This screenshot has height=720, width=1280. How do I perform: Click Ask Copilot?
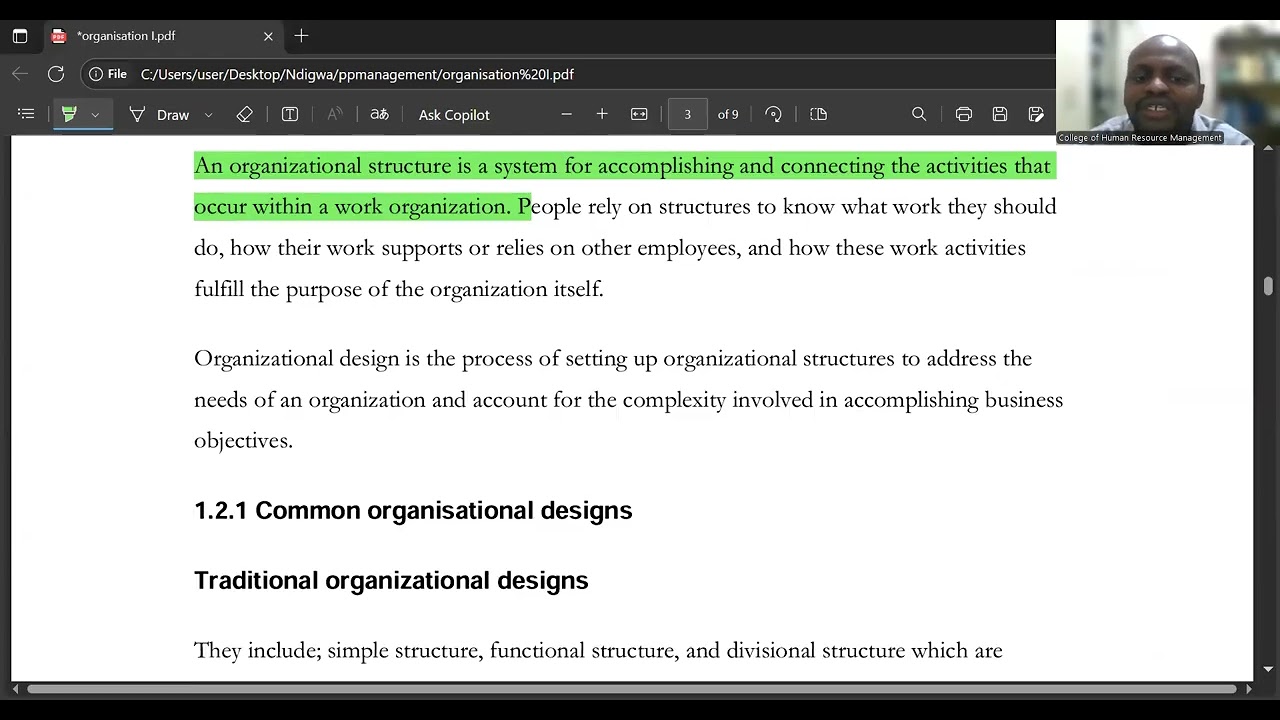(x=454, y=115)
